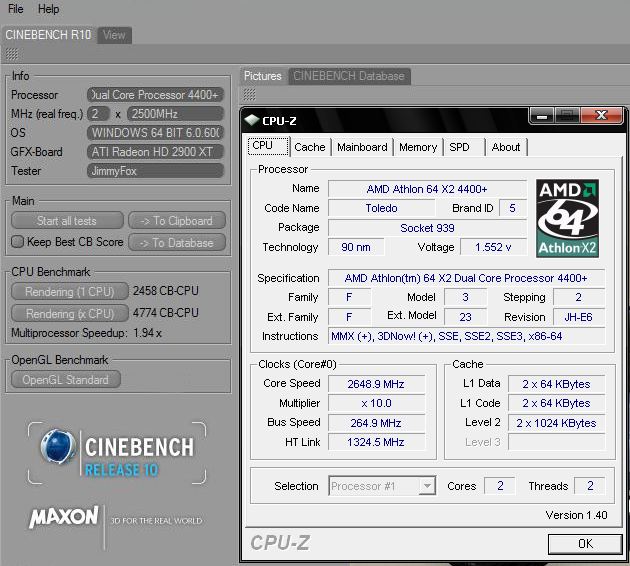The height and width of the screenshot is (566, 630).
Task: Click the Code Name value 'Toledo'
Action: click(x=381, y=208)
